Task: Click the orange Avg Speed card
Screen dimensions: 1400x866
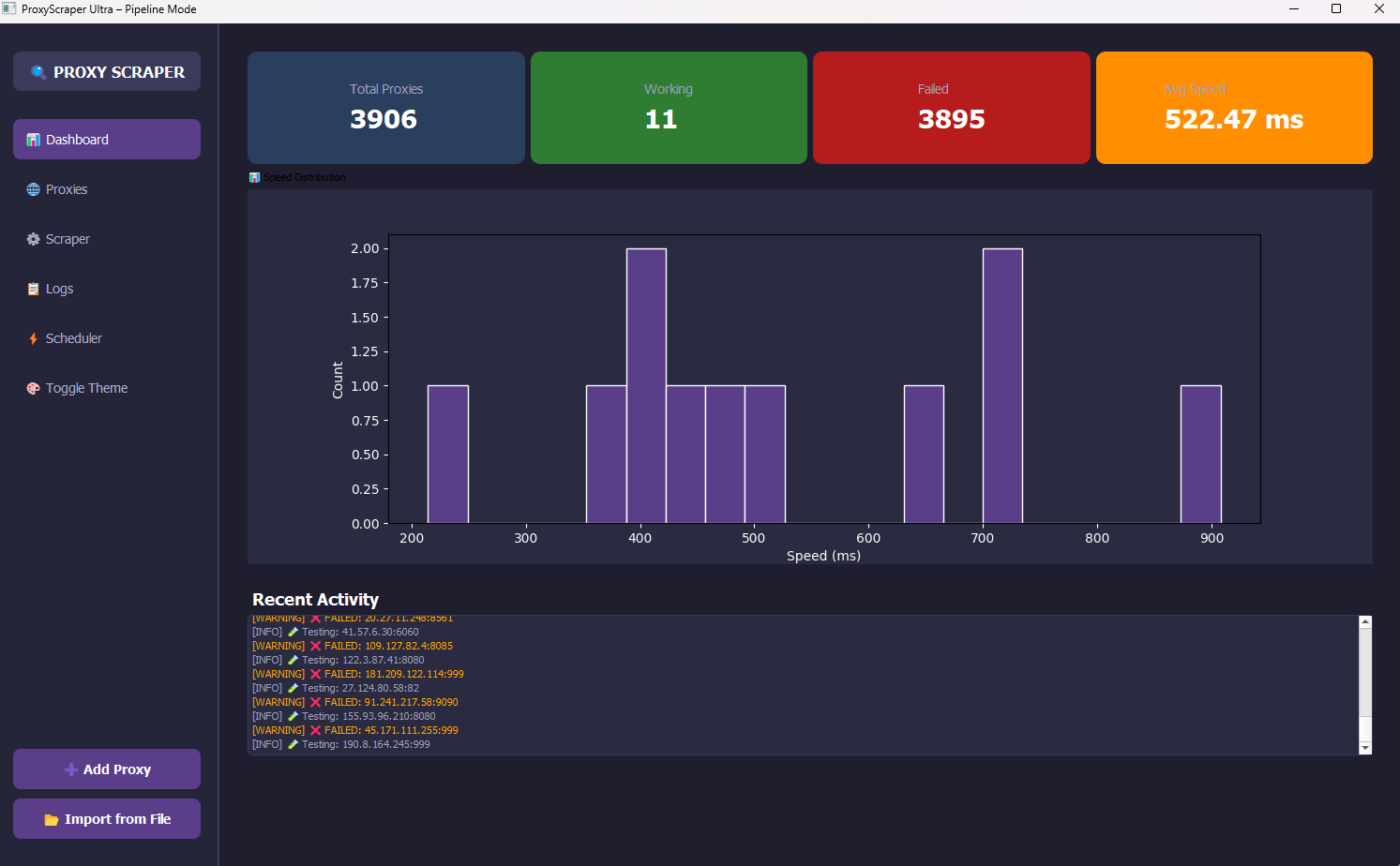Action: 1234,108
